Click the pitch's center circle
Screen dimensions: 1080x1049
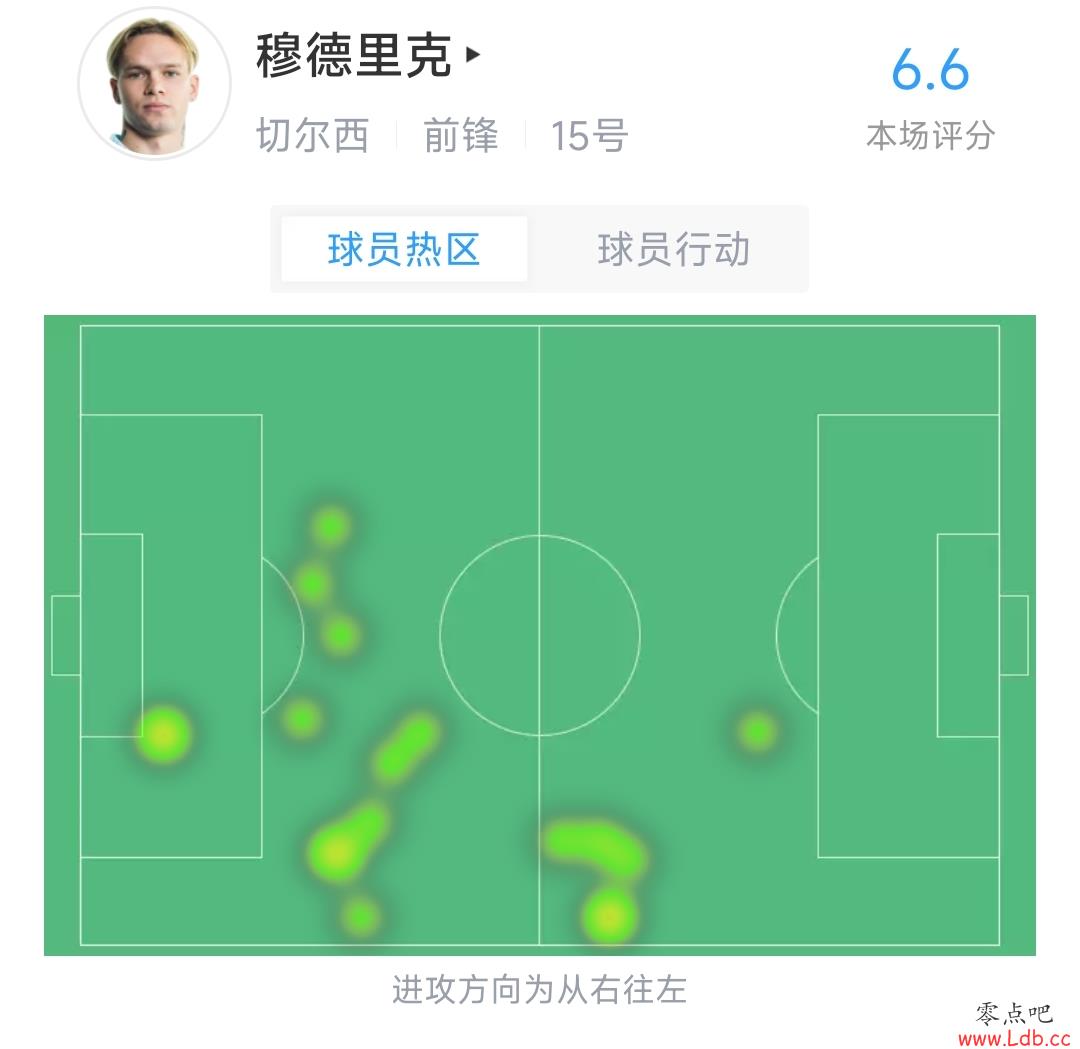[540, 635]
